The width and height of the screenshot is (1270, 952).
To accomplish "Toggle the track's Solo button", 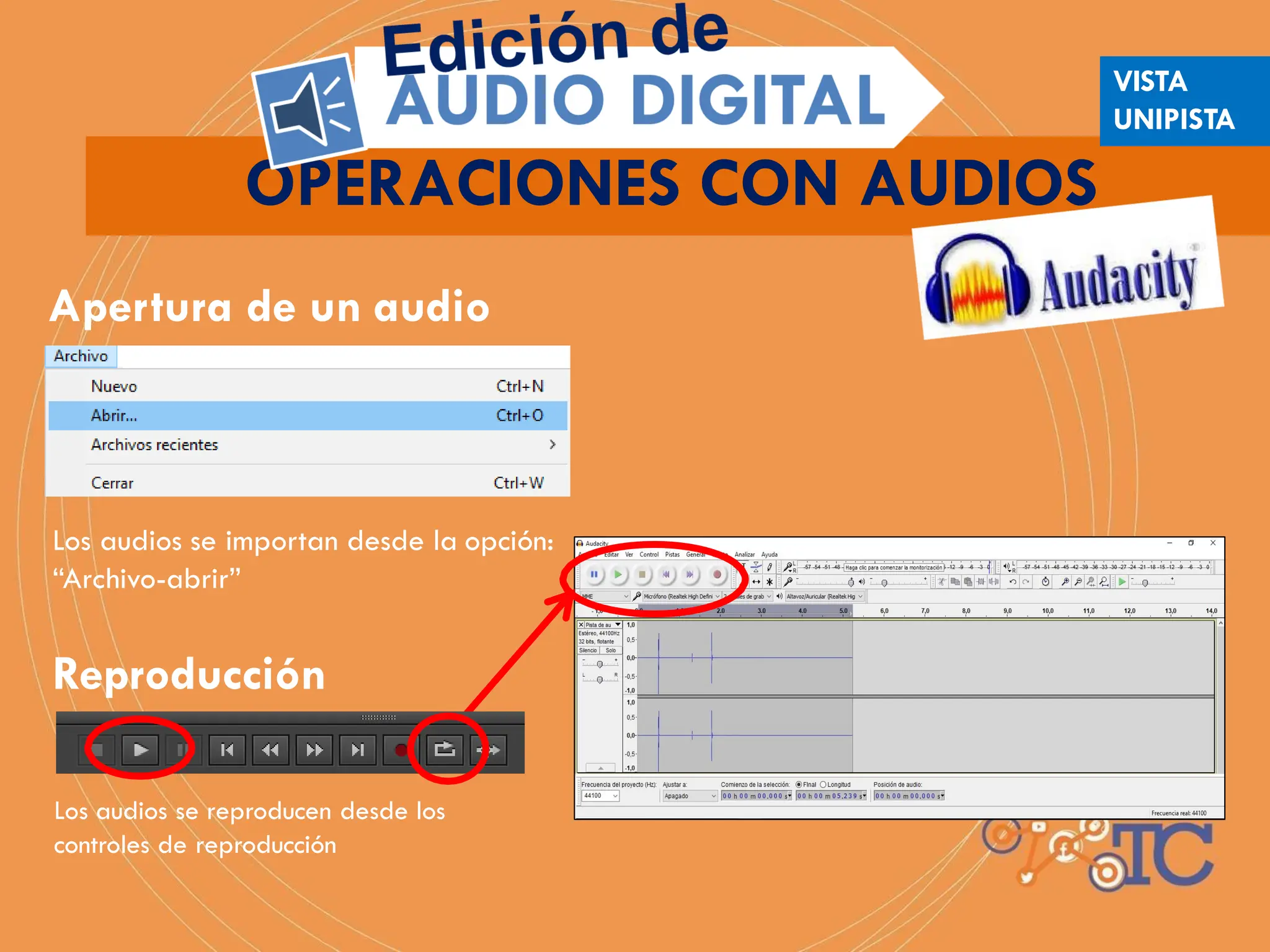I will pos(611,650).
